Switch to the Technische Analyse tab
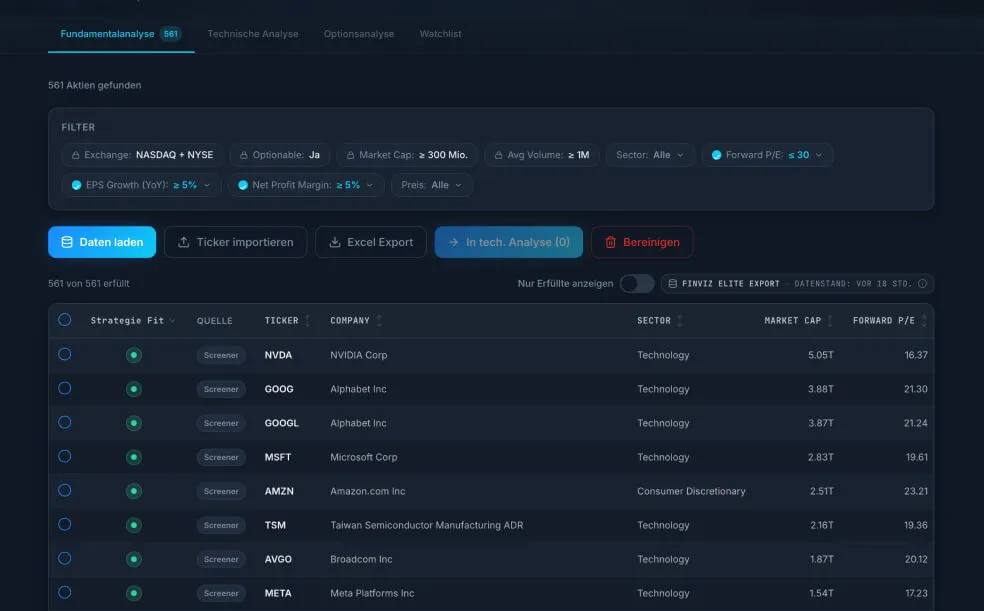This screenshot has width=984, height=611. pos(253,34)
